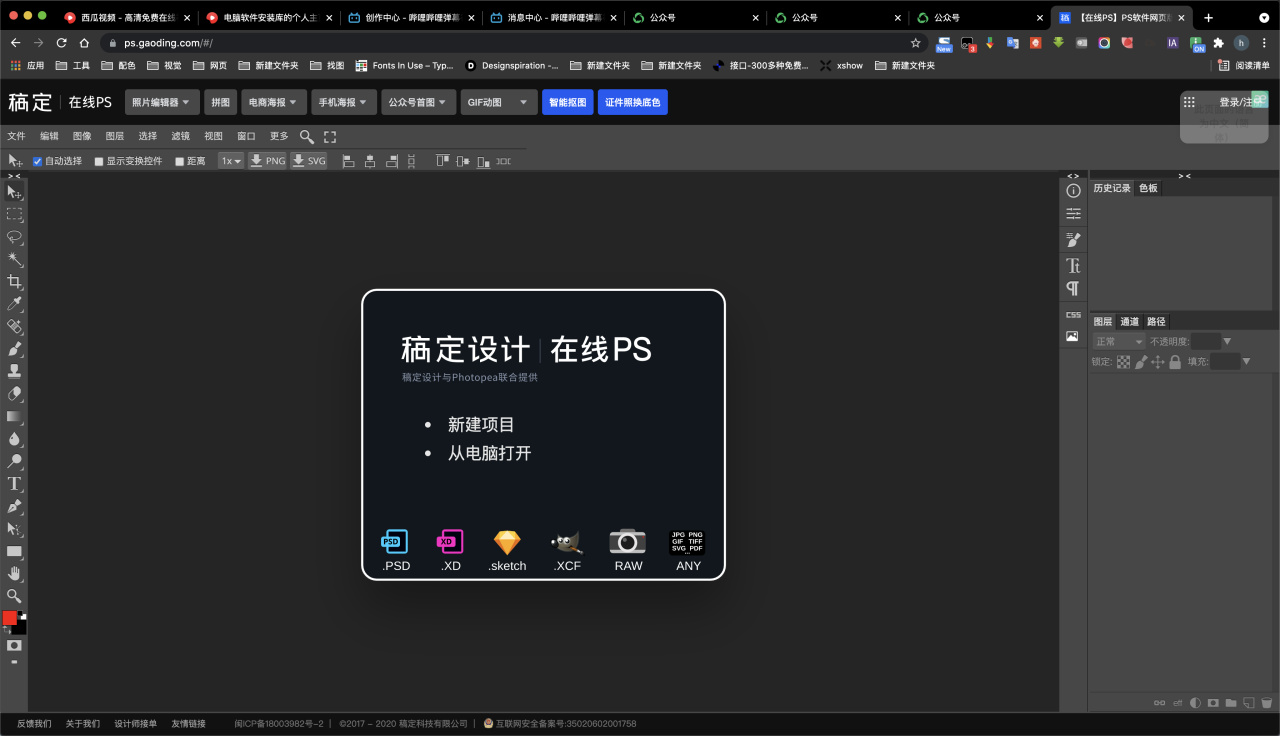
Task: Select the Eyedropper tool
Action: [15, 304]
